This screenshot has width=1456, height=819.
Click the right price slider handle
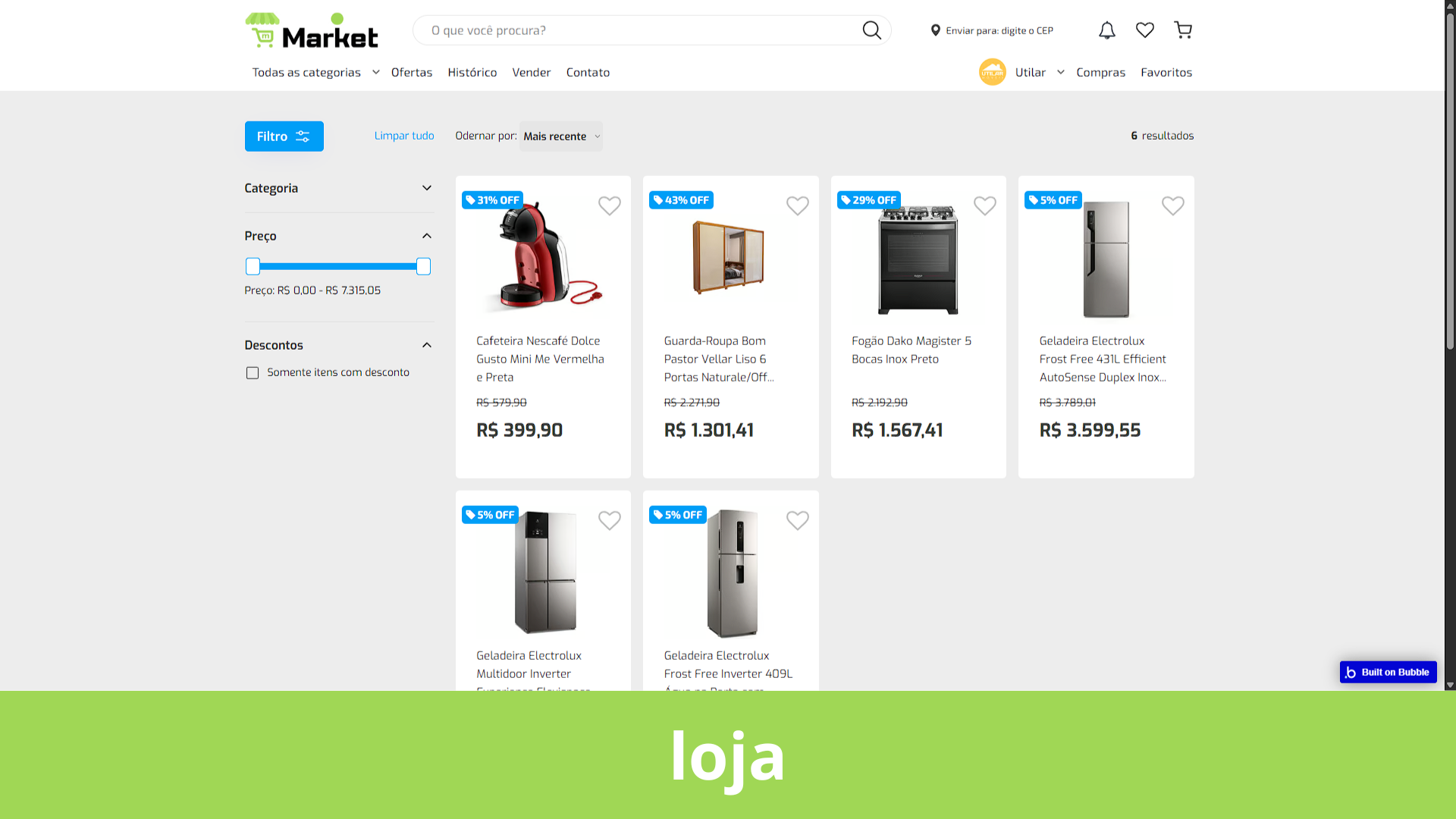(423, 266)
